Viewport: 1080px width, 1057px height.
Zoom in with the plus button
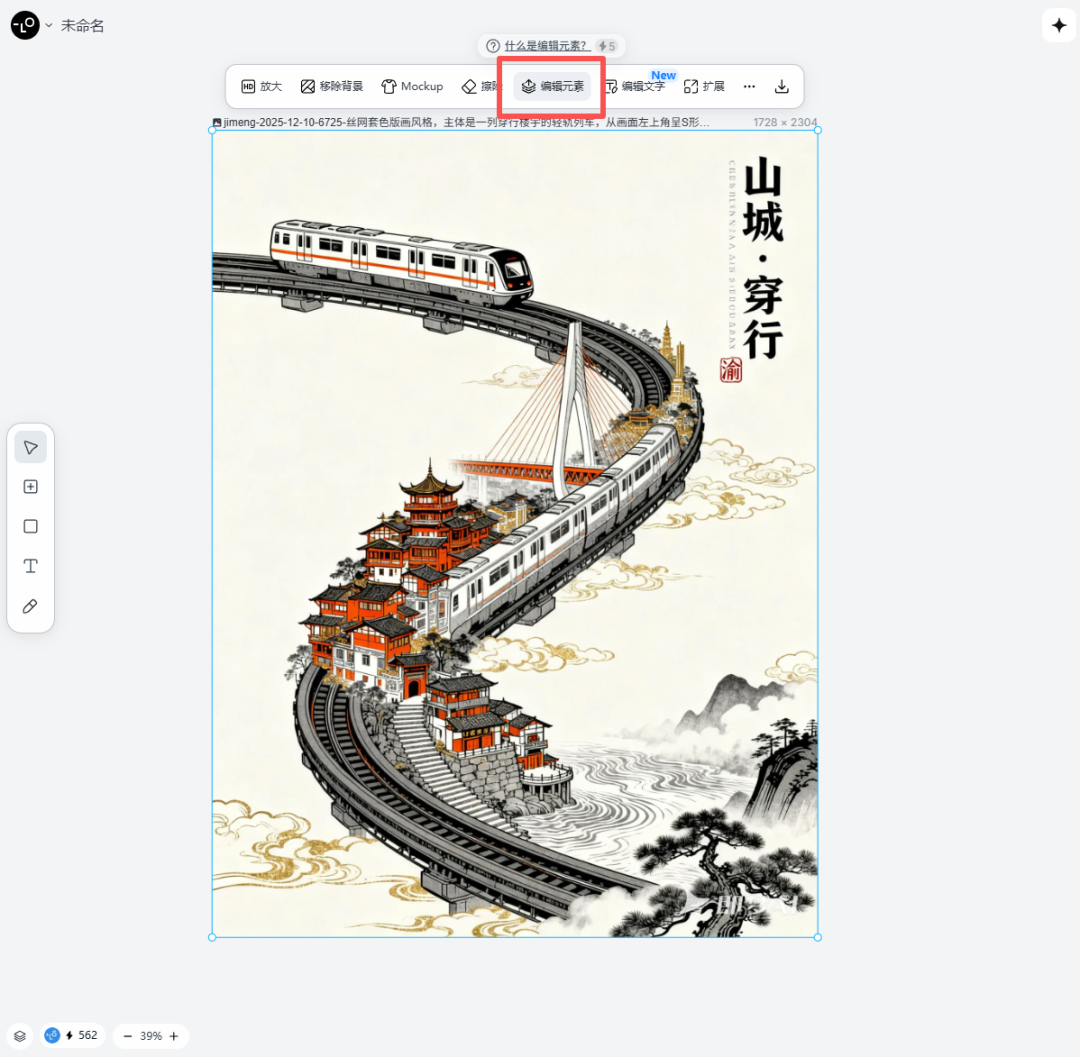[174, 1036]
